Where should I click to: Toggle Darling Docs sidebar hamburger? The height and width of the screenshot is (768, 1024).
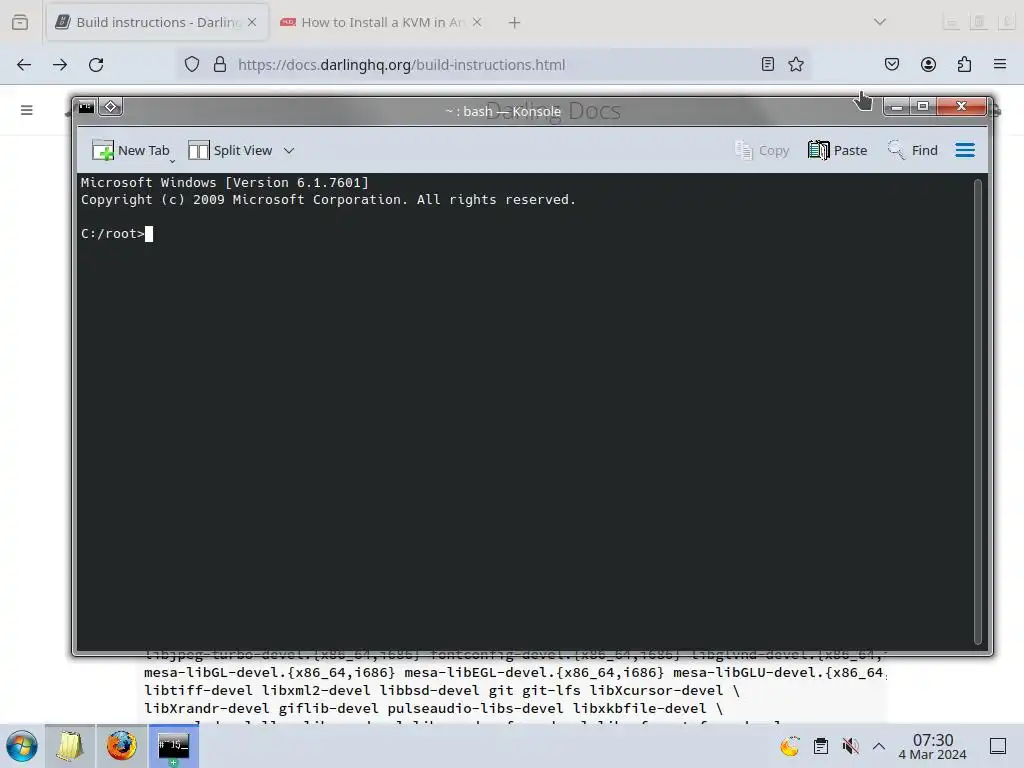pos(27,110)
